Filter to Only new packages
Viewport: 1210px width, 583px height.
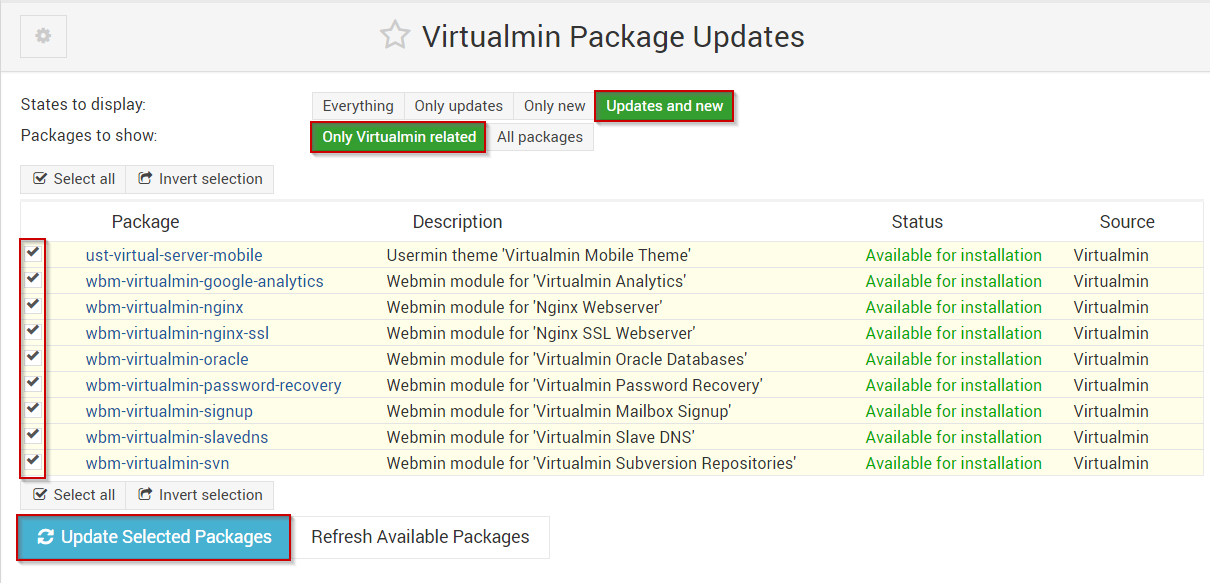pyautogui.click(x=555, y=106)
